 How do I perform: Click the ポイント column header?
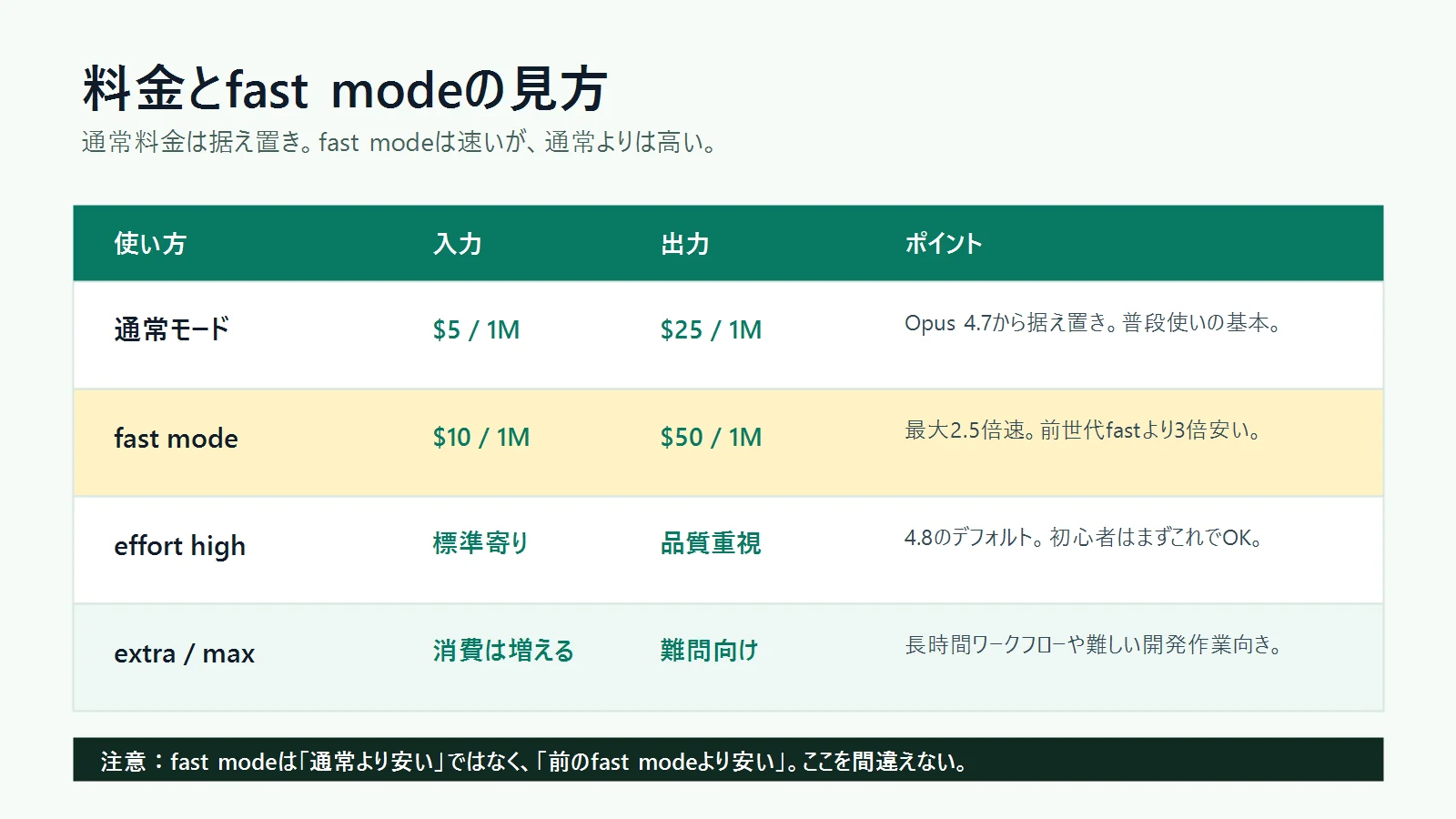coord(944,244)
